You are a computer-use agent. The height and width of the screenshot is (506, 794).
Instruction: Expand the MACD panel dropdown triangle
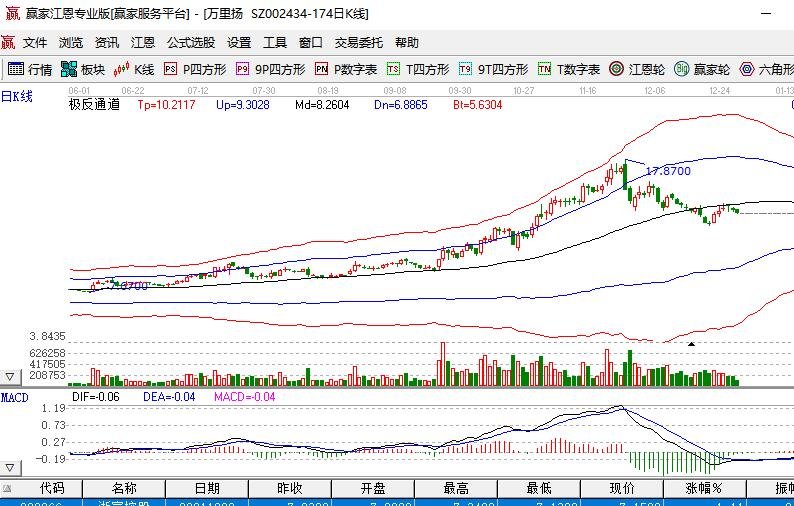point(10,467)
